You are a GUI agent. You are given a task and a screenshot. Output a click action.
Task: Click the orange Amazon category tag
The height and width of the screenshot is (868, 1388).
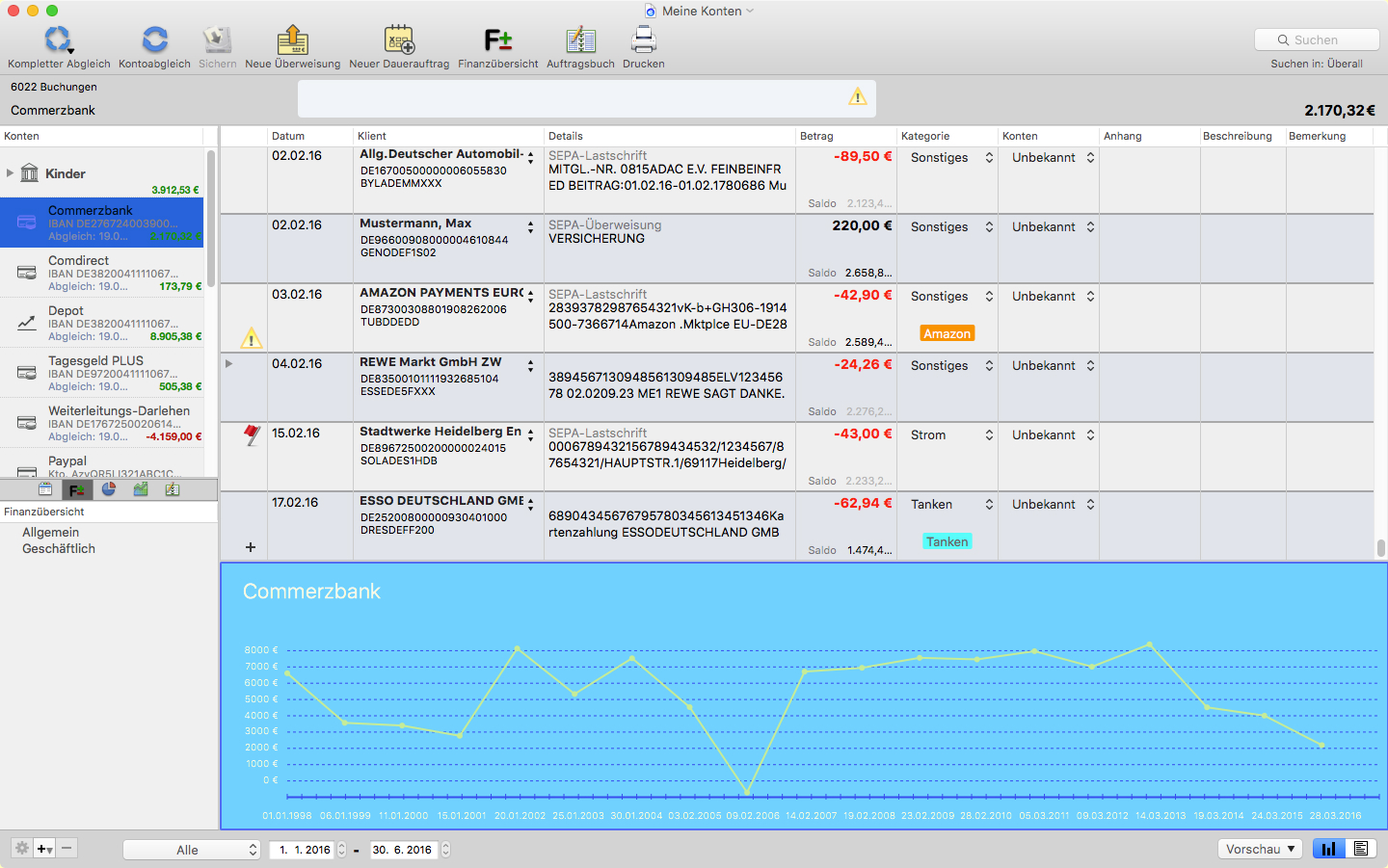tap(947, 334)
